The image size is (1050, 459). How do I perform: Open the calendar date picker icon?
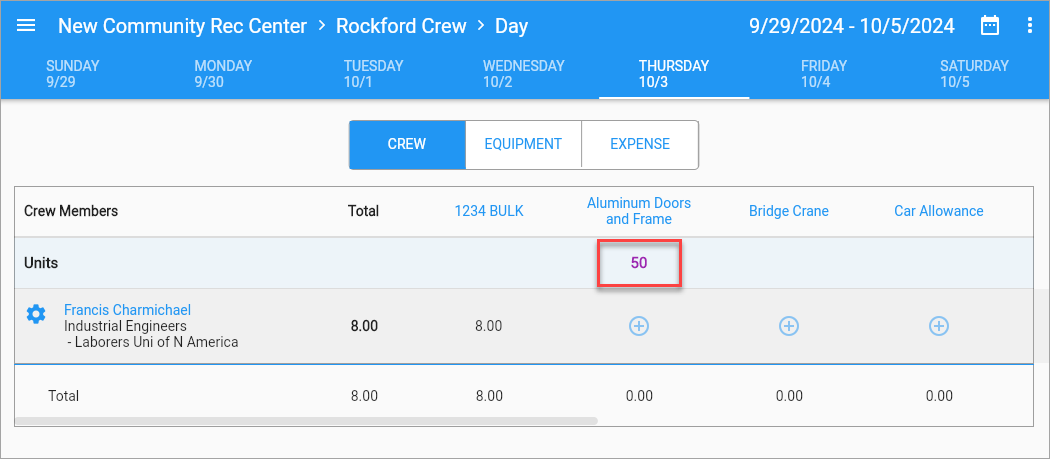990,26
